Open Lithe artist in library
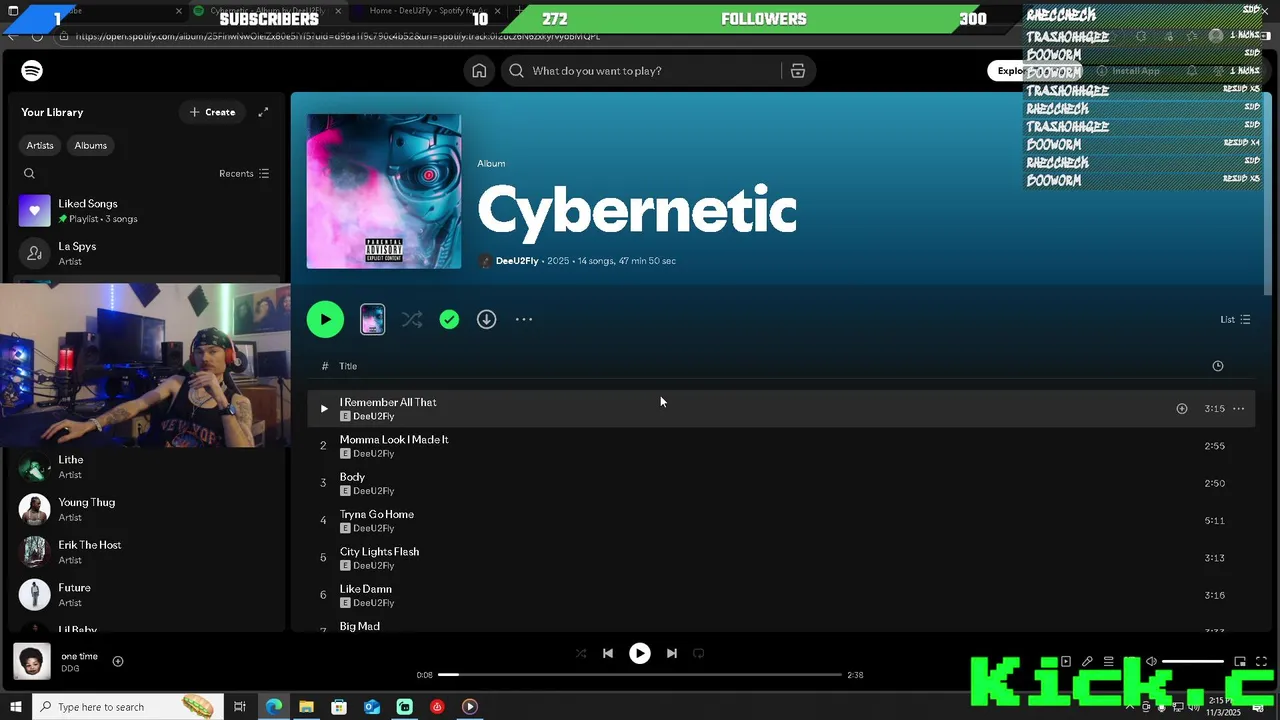Viewport: 1280px width, 720px height. pos(146,467)
